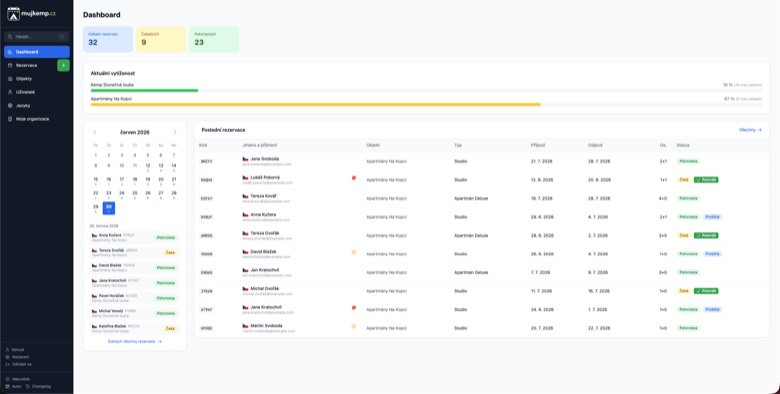The height and width of the screenshot is (394, 780).
Task: Click the Status column header
Action: [683, 145]
